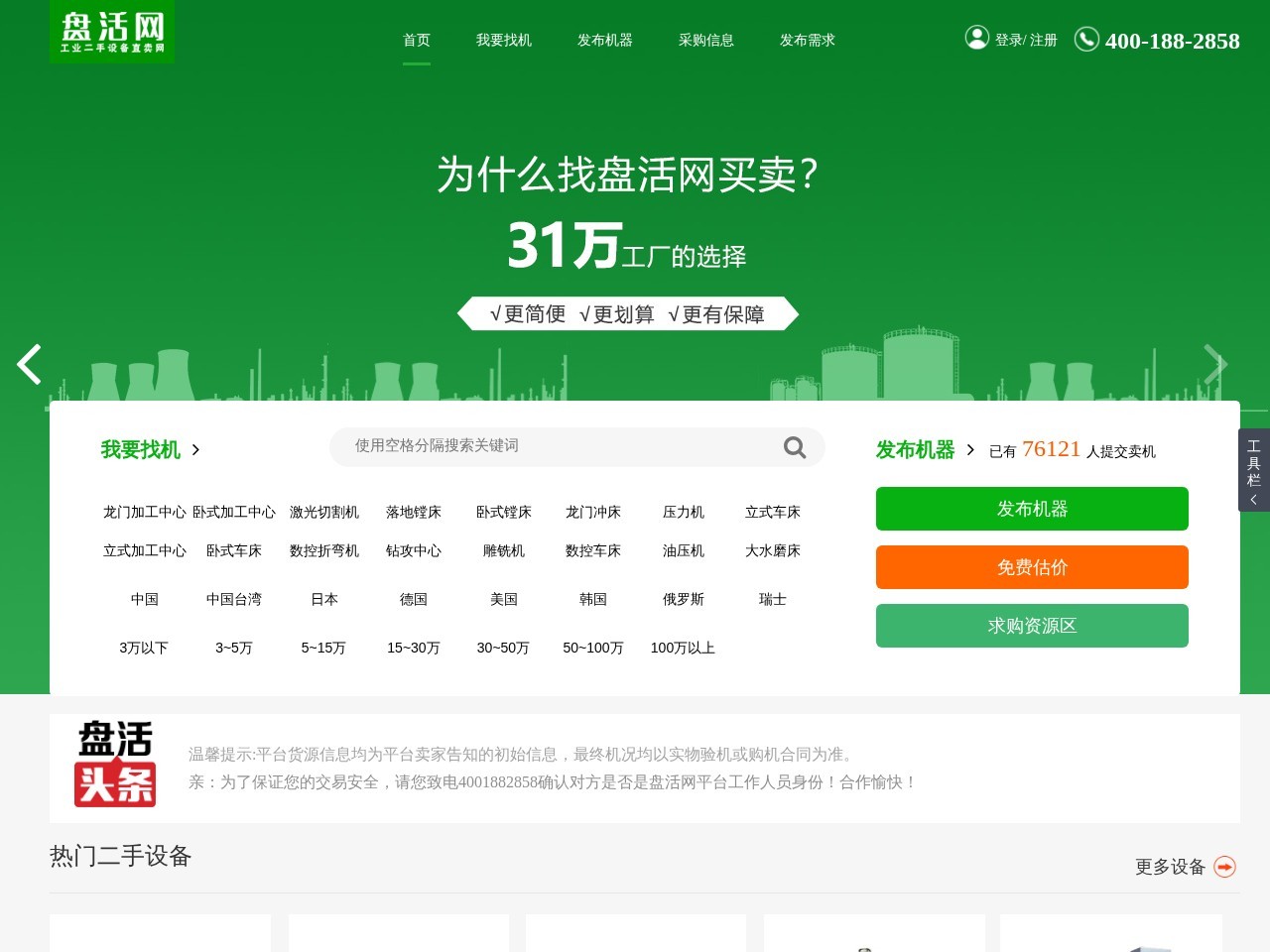The height and width of the screenshot is (952, 1270).
Task: Filter by origin 美国
Action: pos(504,600)
